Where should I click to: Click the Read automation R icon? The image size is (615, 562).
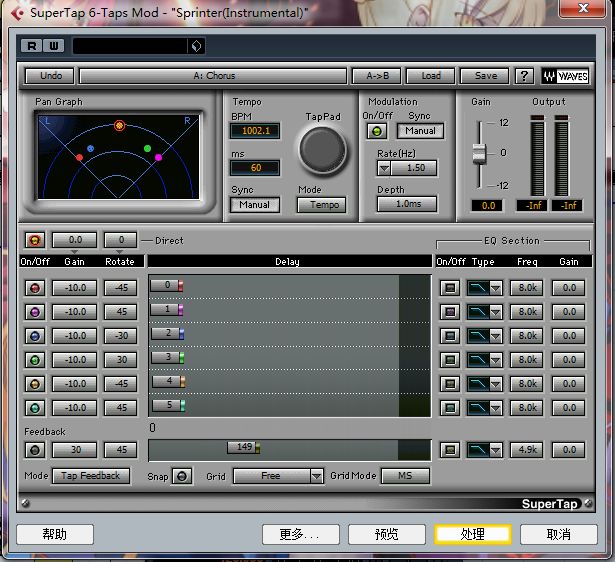coord(31,46)
